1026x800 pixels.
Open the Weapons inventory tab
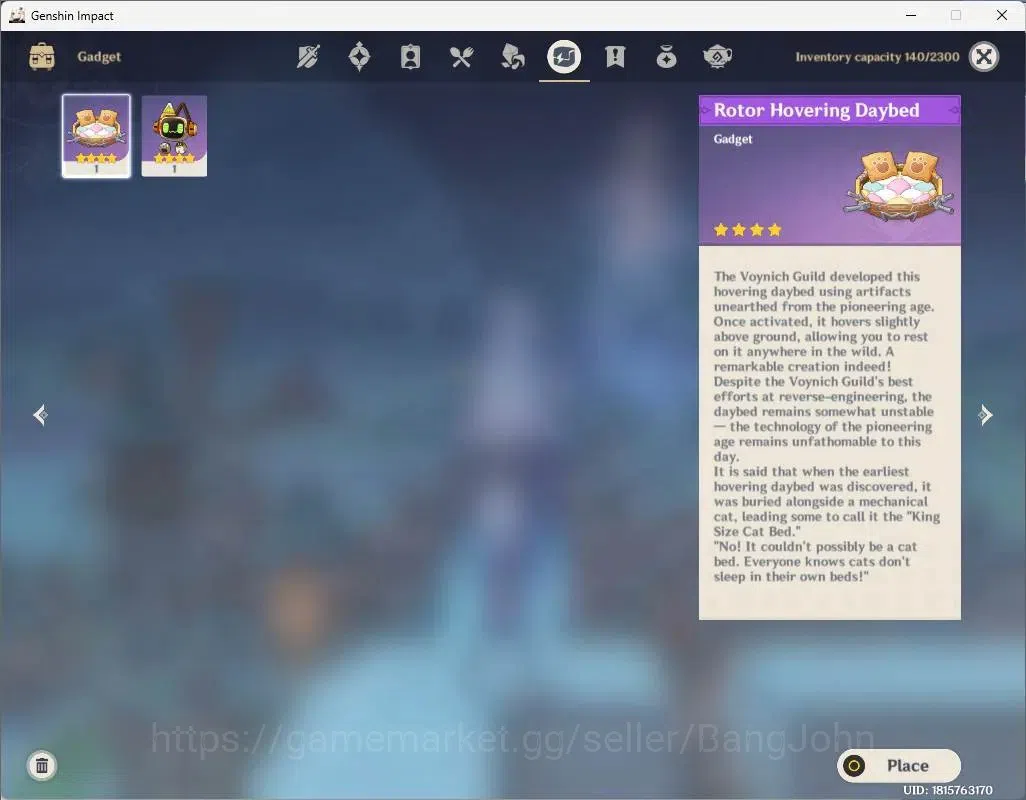(308, 57)
